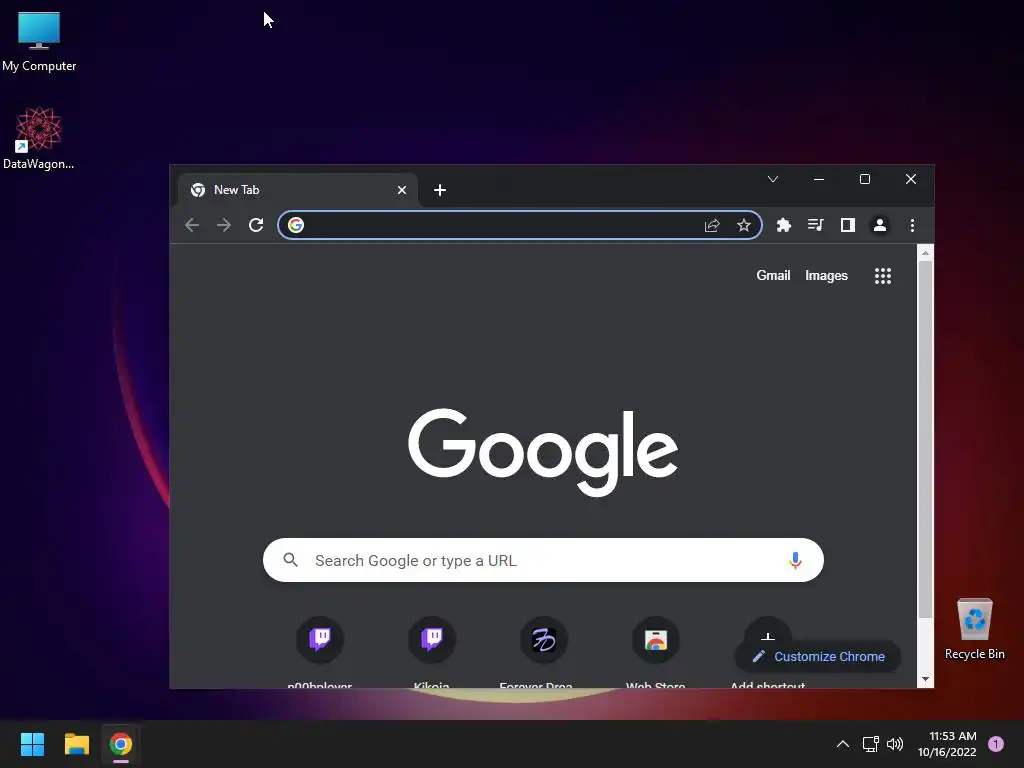Open a new tab with the plus button
The width and height of the screenshot is (1024, 768).
pyautogui.click(x=440, y=190)
